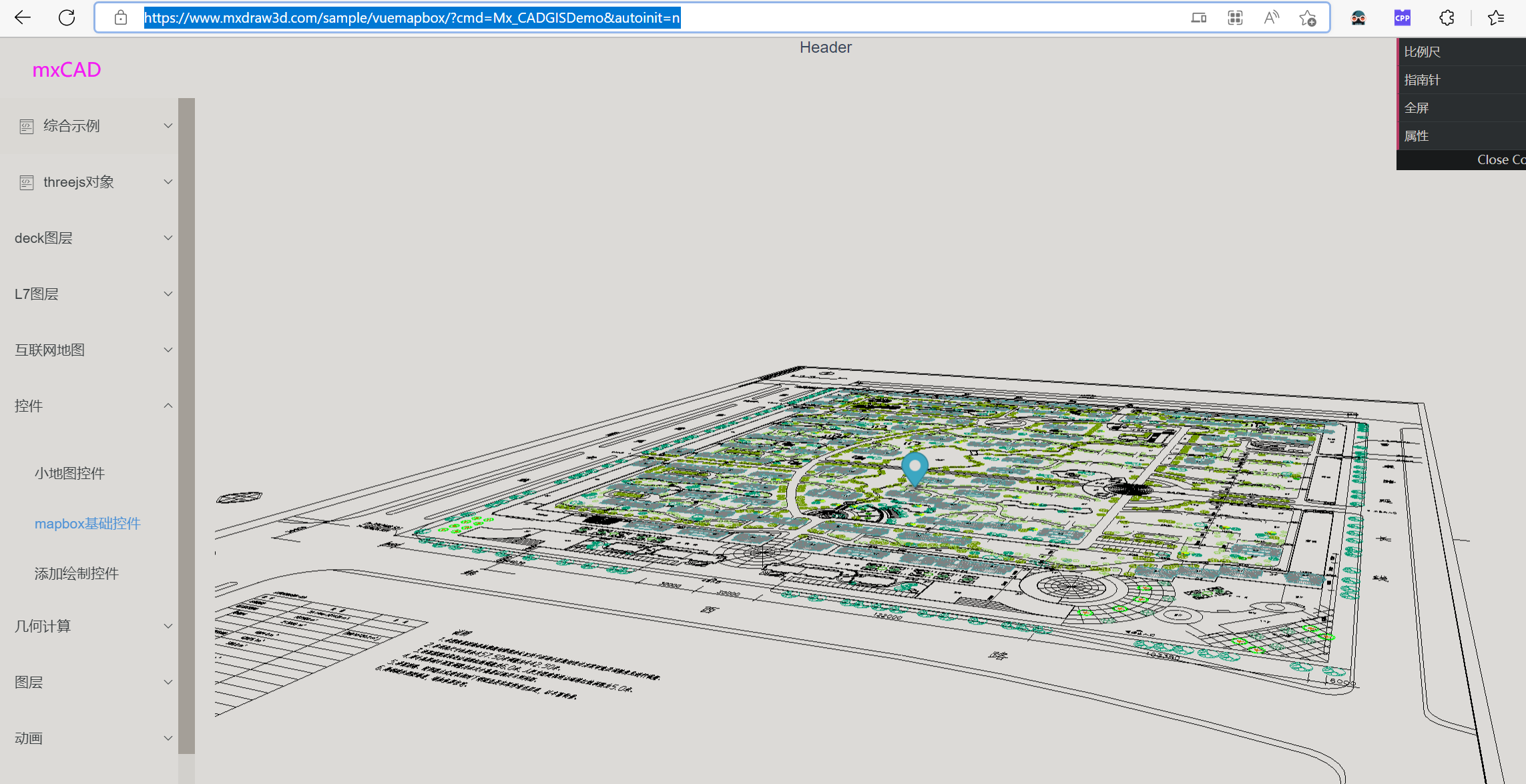Collapse the 控件 section chevron
The width and height of the screenshot is (1526, 784).
coord(168,406)
